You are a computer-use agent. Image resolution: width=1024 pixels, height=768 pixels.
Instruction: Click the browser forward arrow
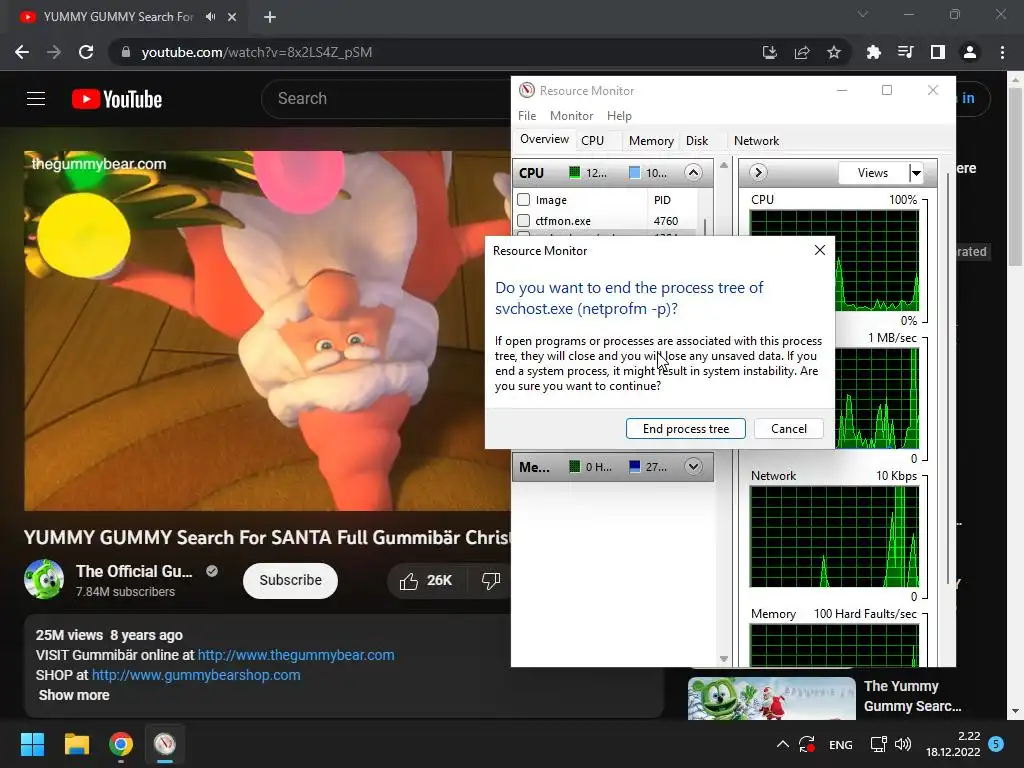tap(54, 52)
